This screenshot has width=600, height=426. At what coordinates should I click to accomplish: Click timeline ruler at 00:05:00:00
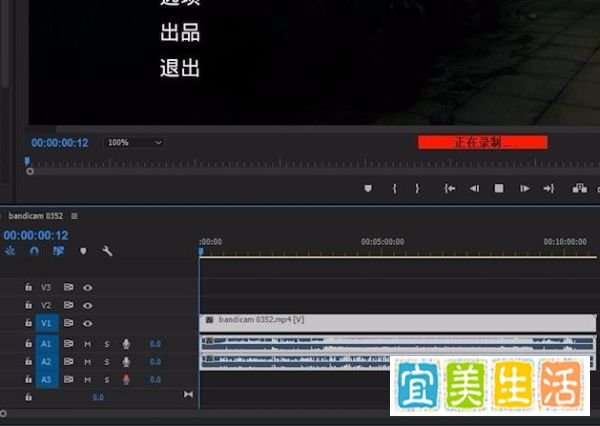click(x=383, y=242)
